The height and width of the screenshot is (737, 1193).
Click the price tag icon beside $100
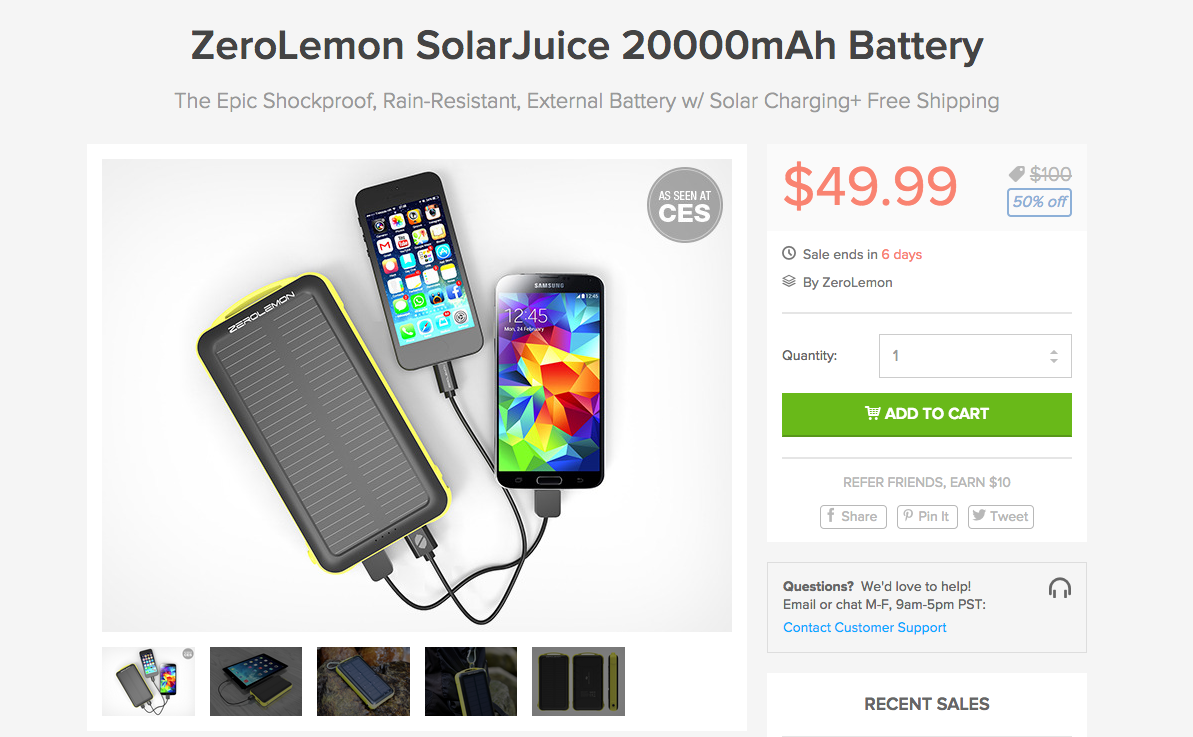(1017, 174)
